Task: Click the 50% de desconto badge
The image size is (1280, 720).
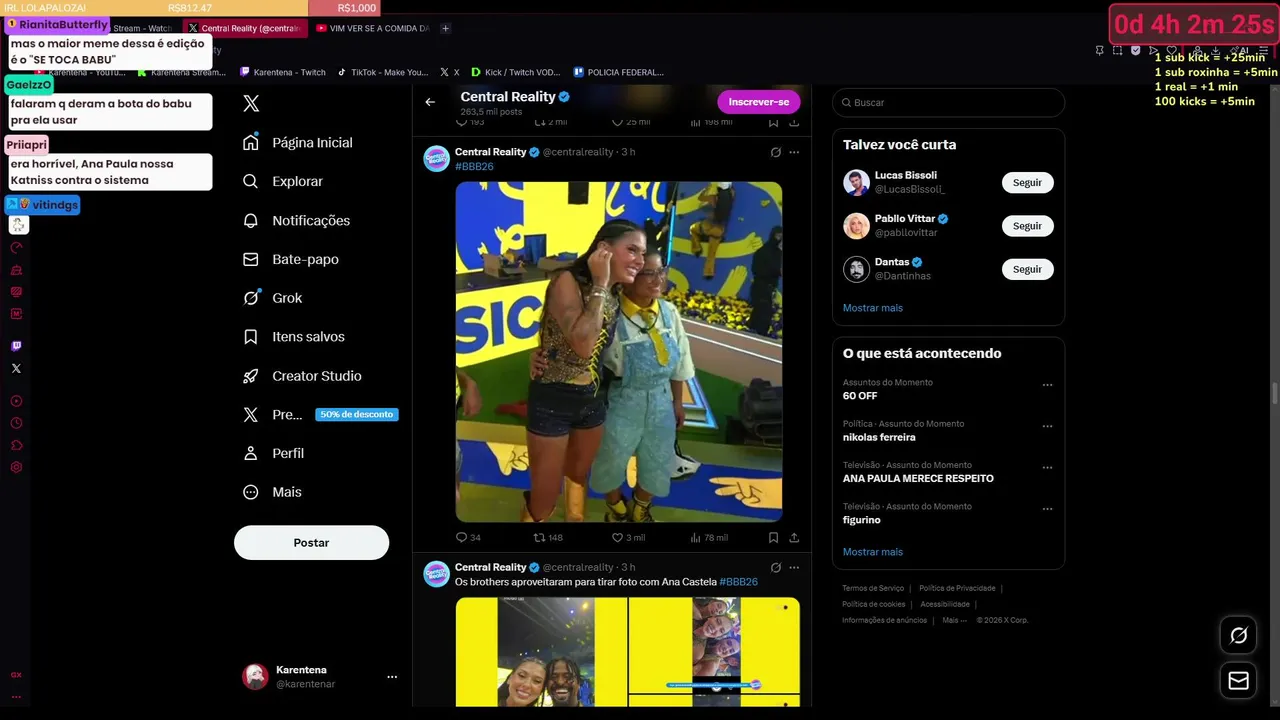Action: (357, 414)
